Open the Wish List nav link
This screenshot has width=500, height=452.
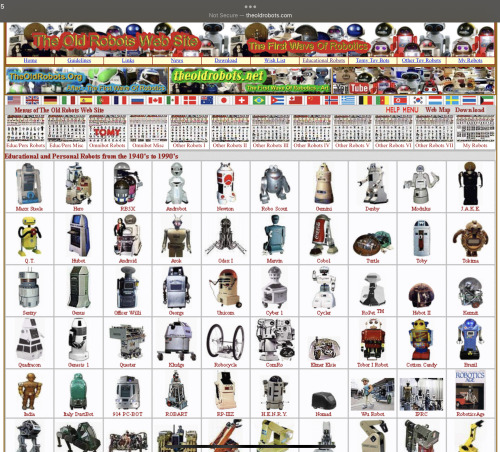(275, 60)
